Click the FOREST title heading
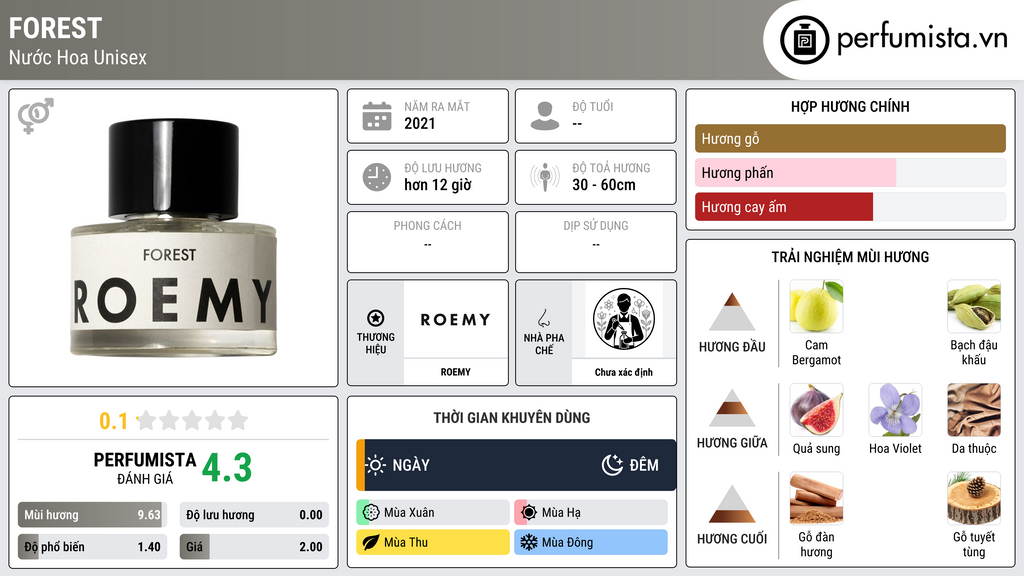Image resolution: width=1024 pixels, height=576 pixels. pos(56,28)
